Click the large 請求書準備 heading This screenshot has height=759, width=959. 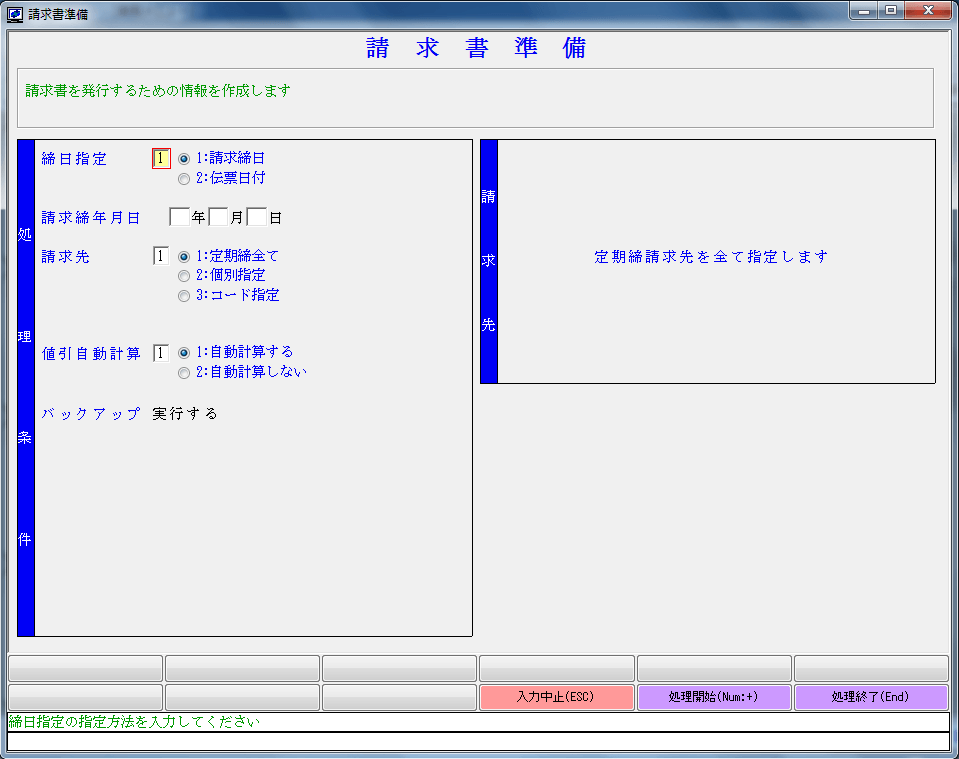click(477, 48)
